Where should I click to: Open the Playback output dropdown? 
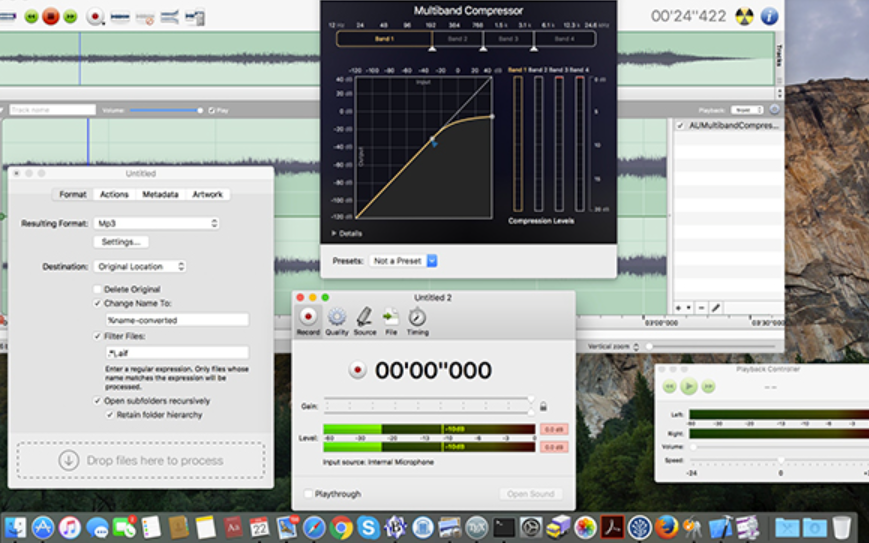click(x=747, y=110)
